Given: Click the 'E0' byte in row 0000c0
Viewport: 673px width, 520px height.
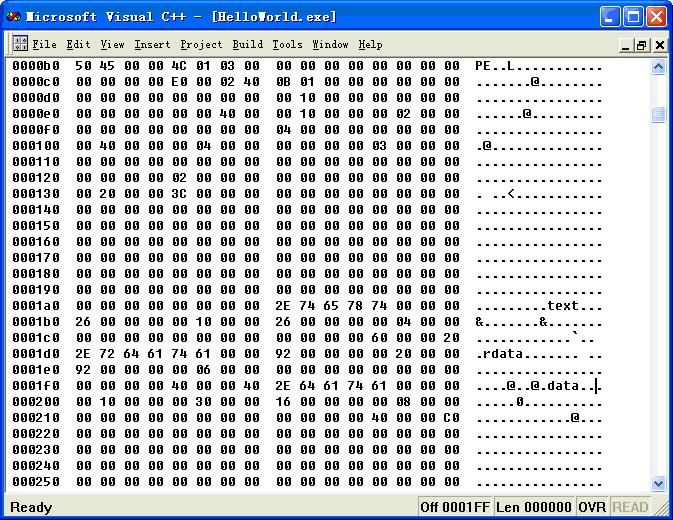Looking at the screenshot, I should click(x=179, y=82).
